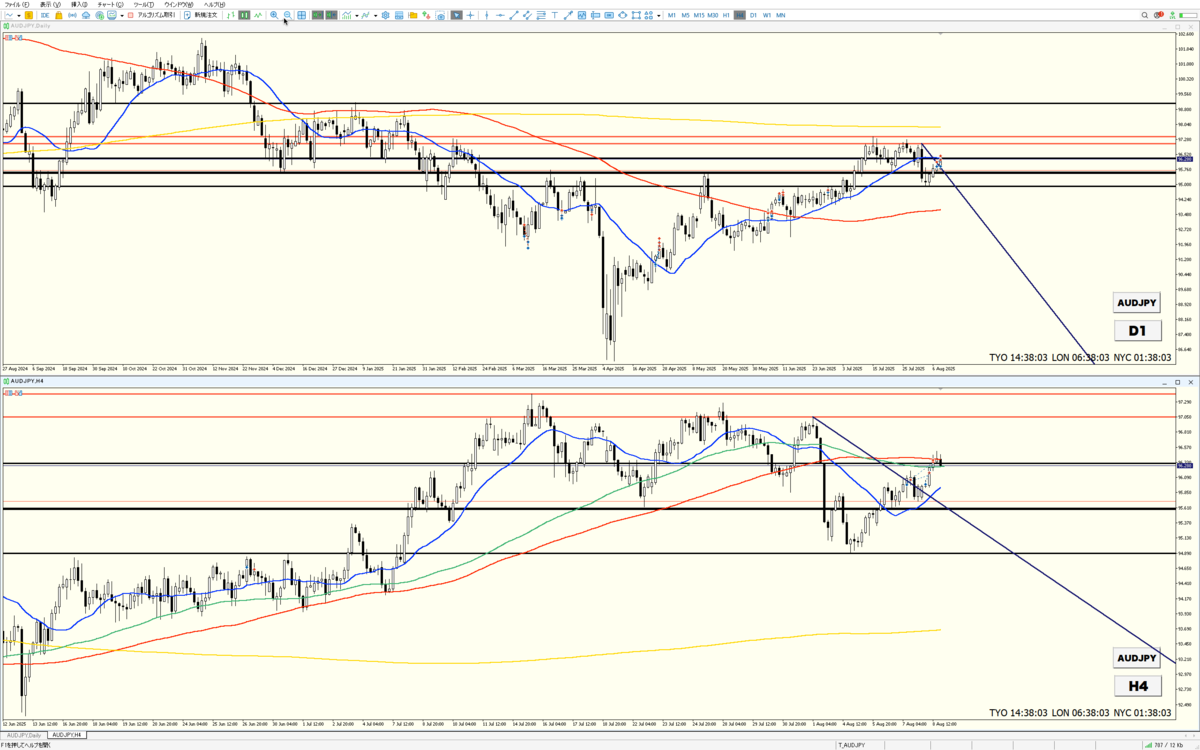Click the AUDJPY label above H4

(x=1137, y=658)
